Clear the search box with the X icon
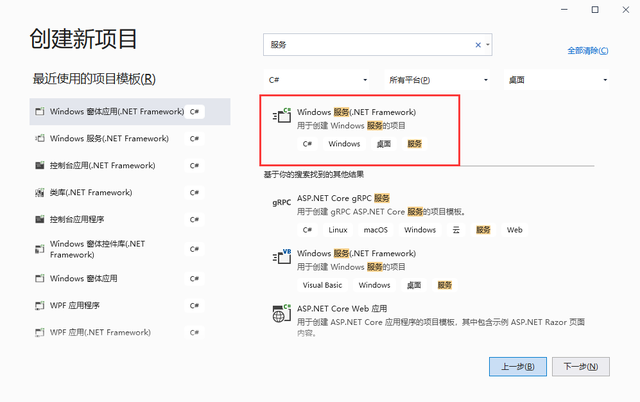640x402 pixels. [x=478, y=45]
